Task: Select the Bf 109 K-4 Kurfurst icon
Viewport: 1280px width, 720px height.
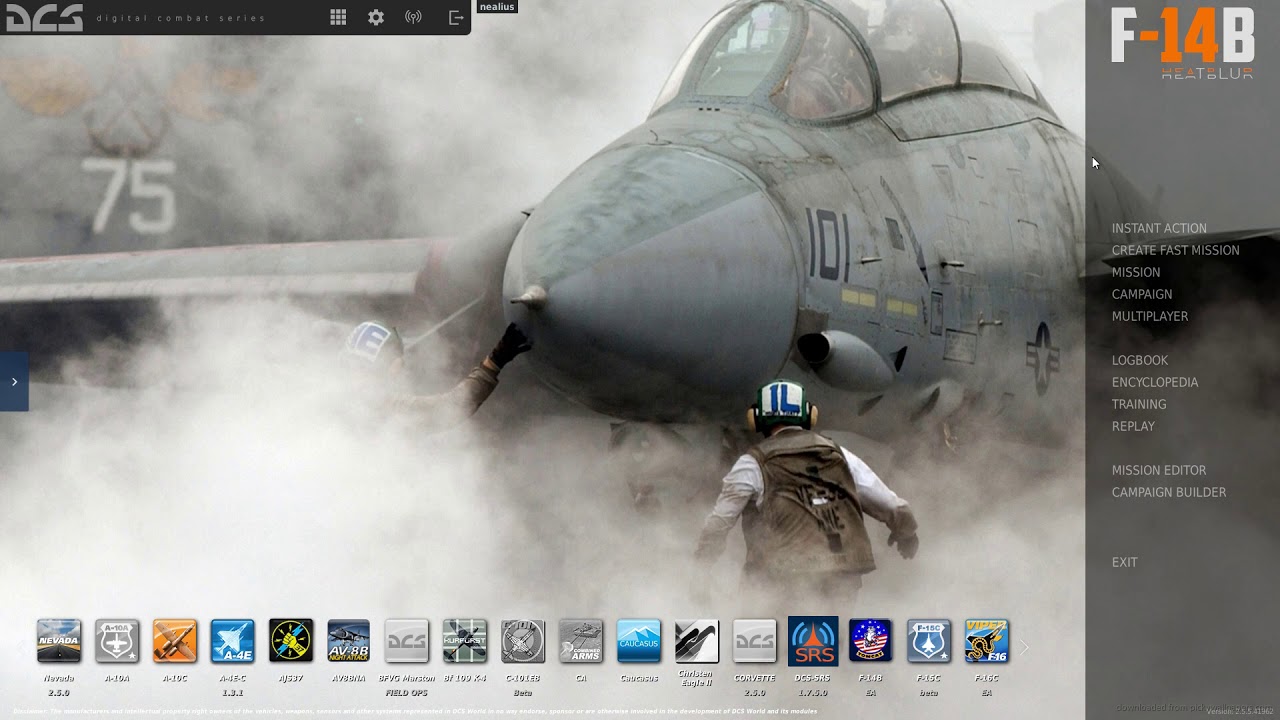Action: [465, 641]
